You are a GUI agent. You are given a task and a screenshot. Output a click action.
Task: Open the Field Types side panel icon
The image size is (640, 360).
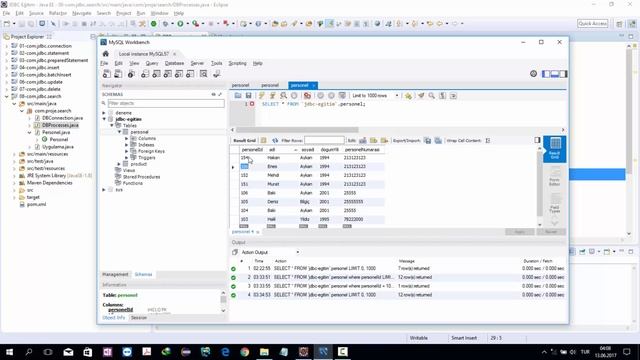point(555,203)
